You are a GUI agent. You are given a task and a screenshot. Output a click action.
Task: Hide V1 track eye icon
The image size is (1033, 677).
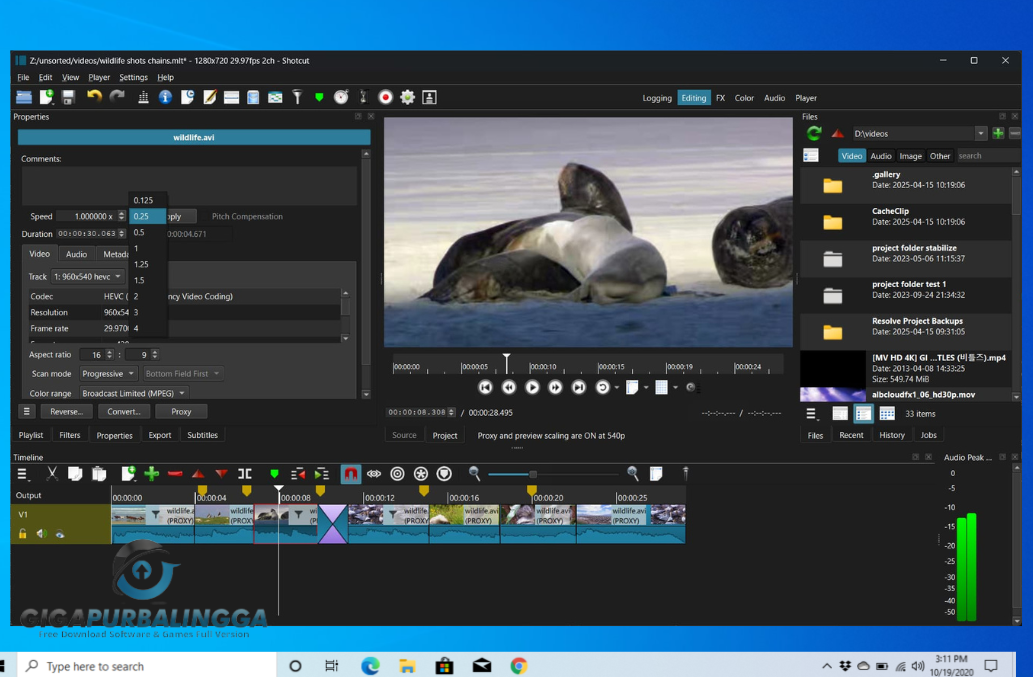coord(60,534)
